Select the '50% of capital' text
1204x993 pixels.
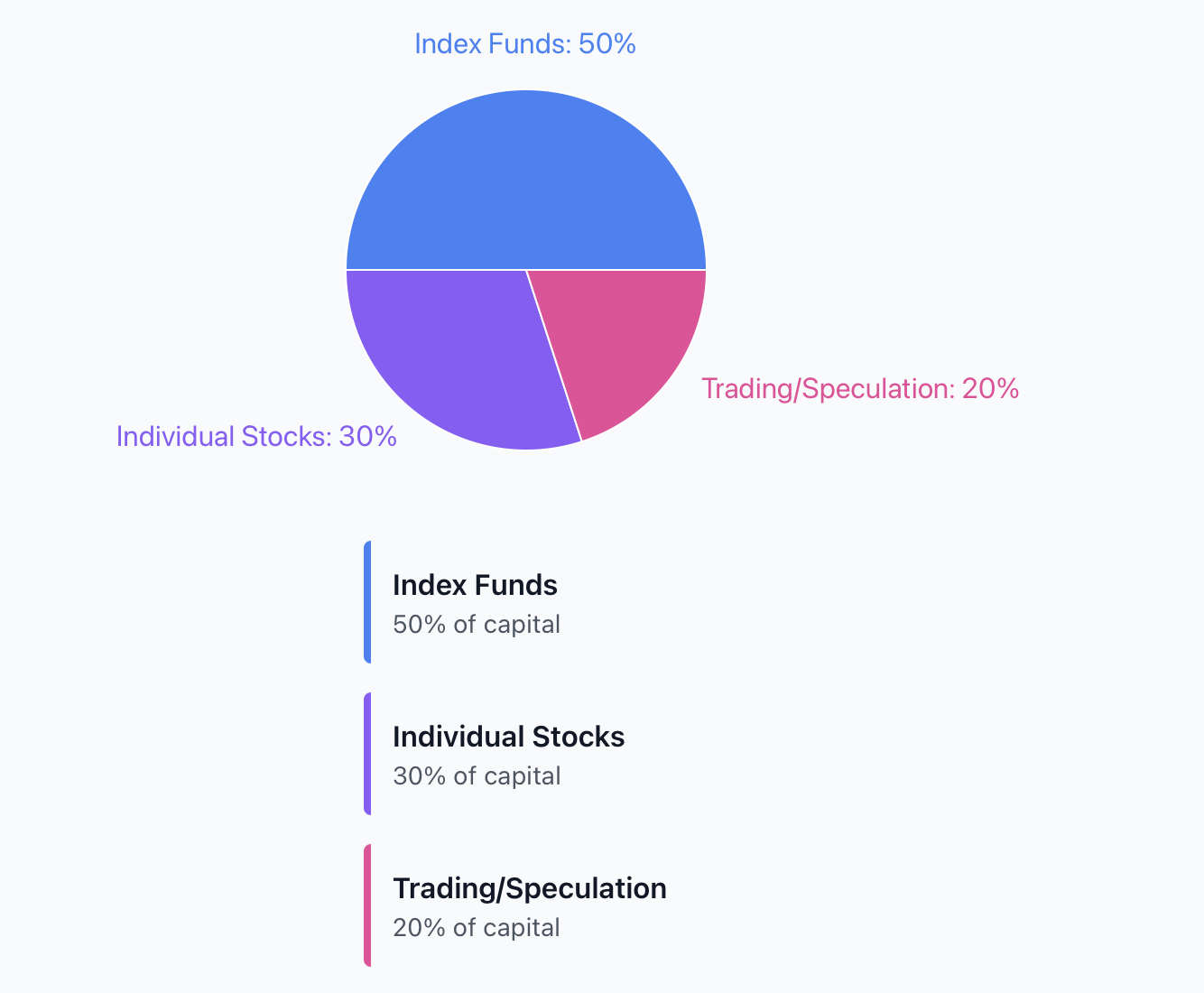point(477,625)
